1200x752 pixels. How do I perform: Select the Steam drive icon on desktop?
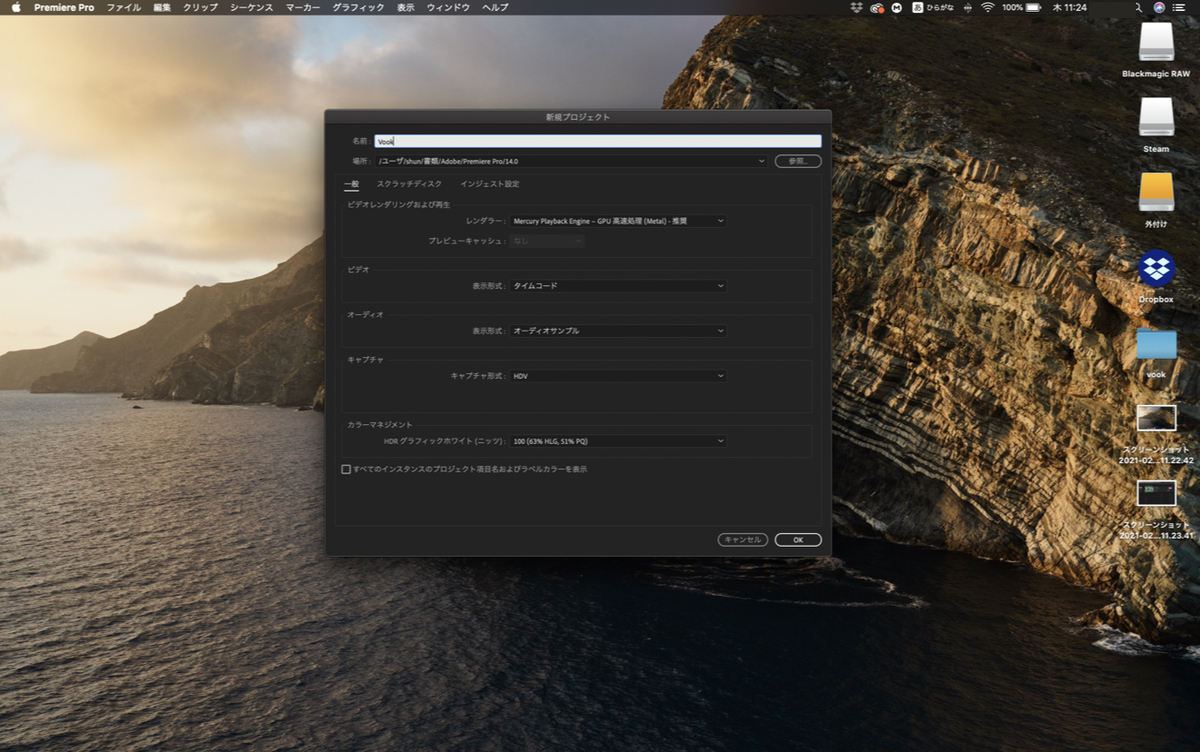pos(1156,117)
